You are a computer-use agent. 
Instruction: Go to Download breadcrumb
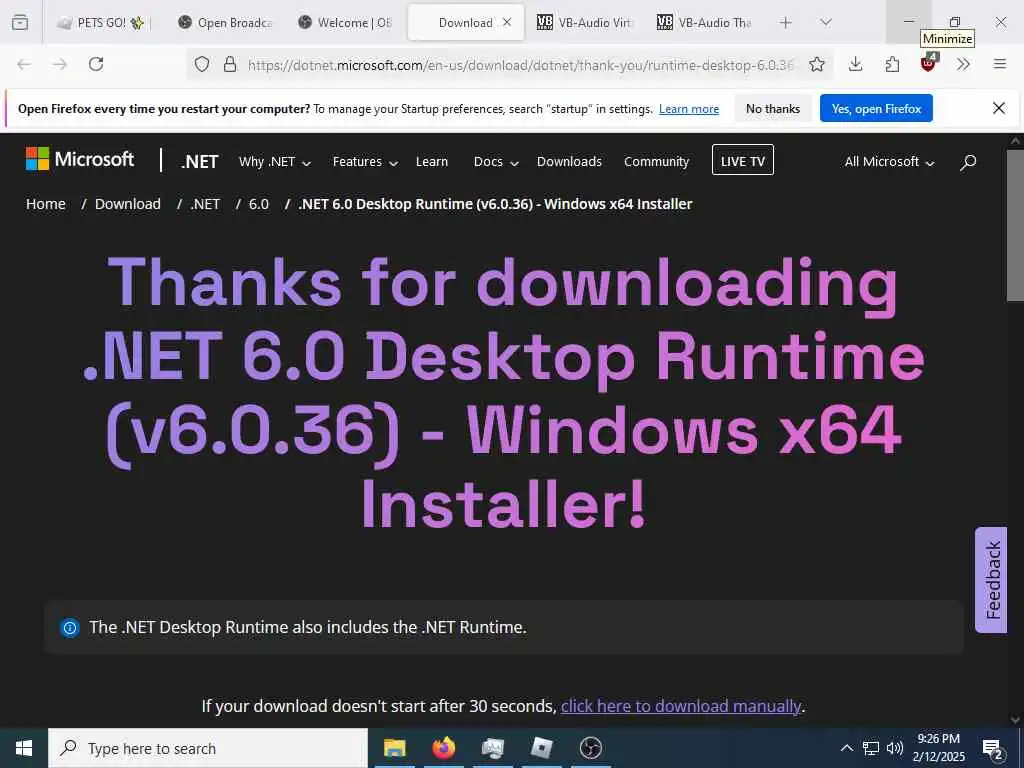(x=128, y=204)
